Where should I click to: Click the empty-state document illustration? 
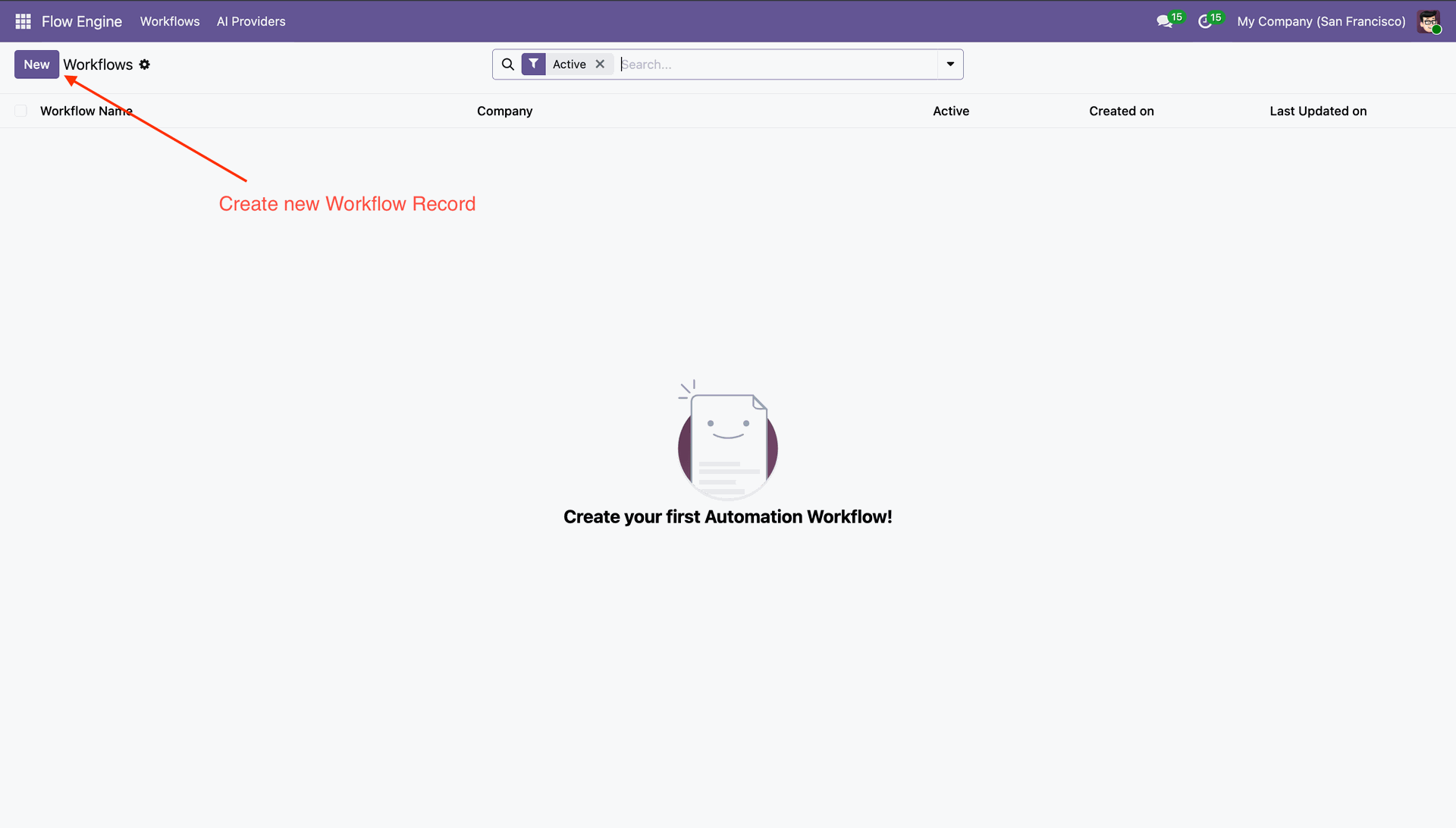(728, 441)
